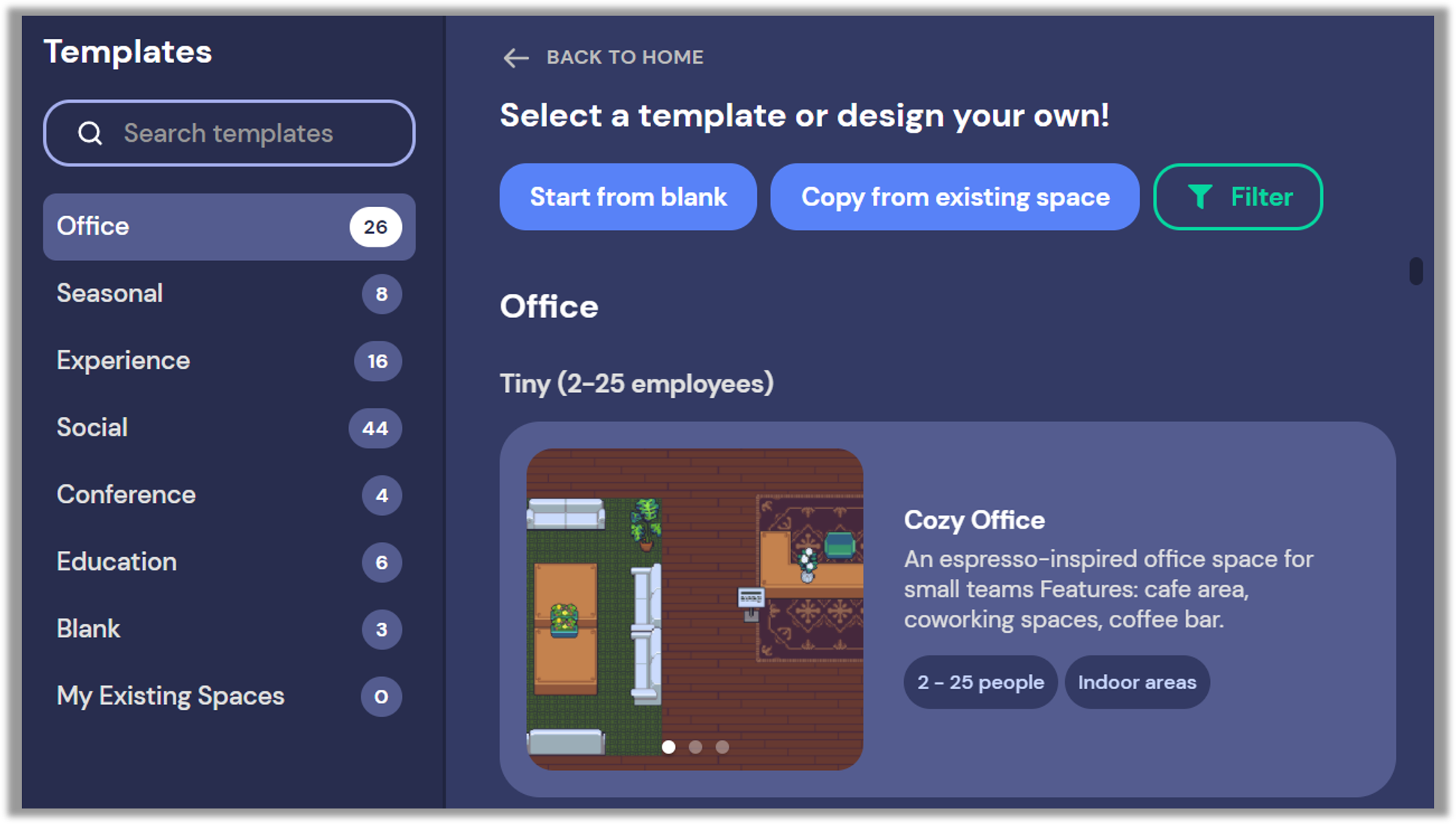The height and width of the screenshot is (824, 1456).
Task: Click the first carousel dot indicator
Action: (x=669, y=747)
